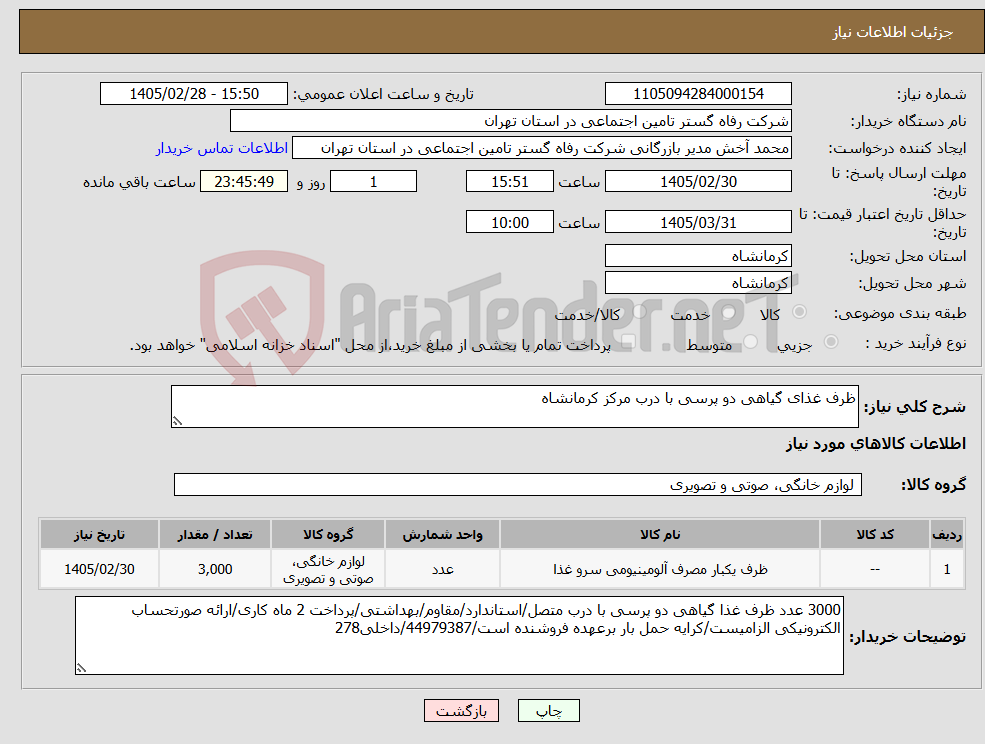The image size is (985, 744).
Task: Click the remaining days field showing 1
Action: [x=373, y=182]
